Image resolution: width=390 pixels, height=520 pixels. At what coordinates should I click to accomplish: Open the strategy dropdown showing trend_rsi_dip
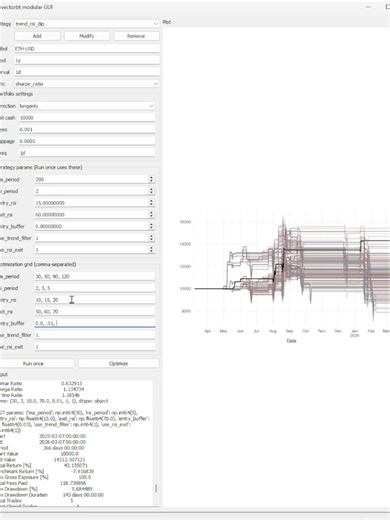click(x=87, y=24)
